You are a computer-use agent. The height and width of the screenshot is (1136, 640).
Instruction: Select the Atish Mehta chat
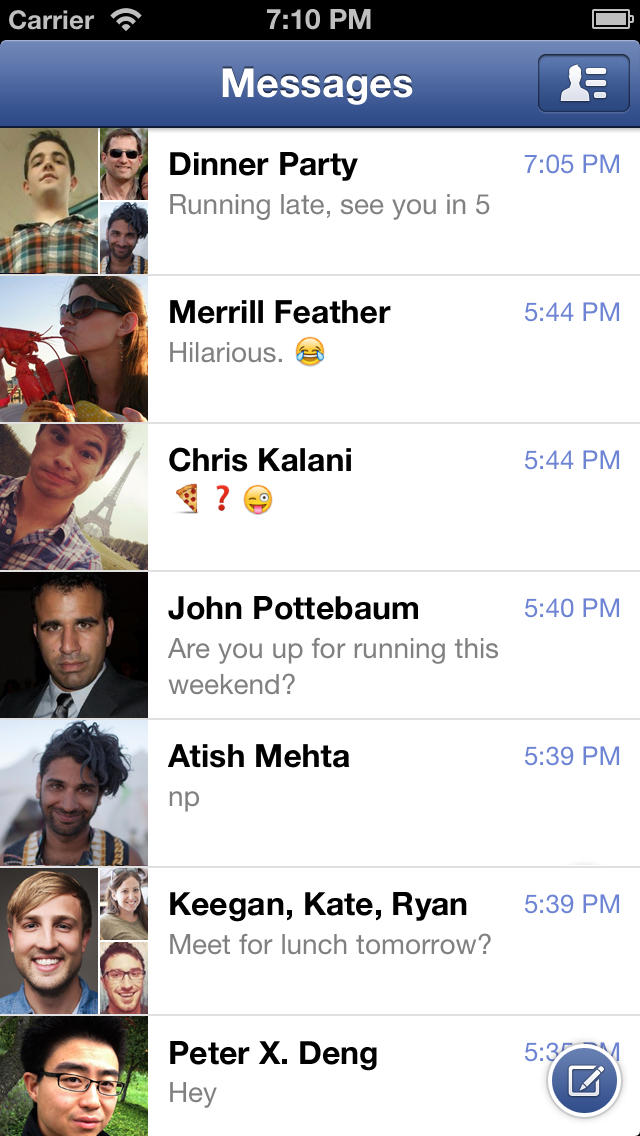click(x=320, y=793)
